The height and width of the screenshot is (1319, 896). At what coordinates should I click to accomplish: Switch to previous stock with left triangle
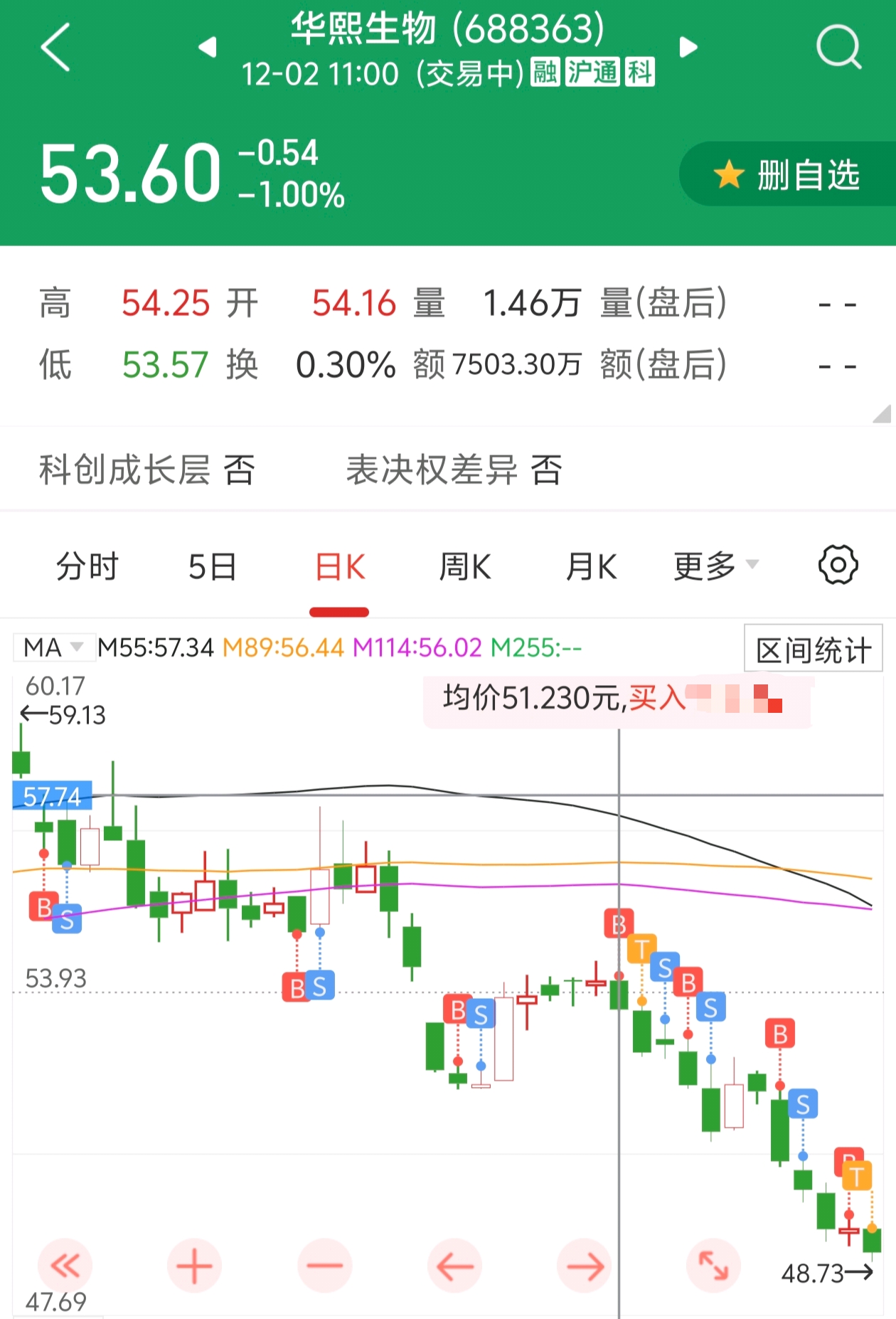coord(207,47)
